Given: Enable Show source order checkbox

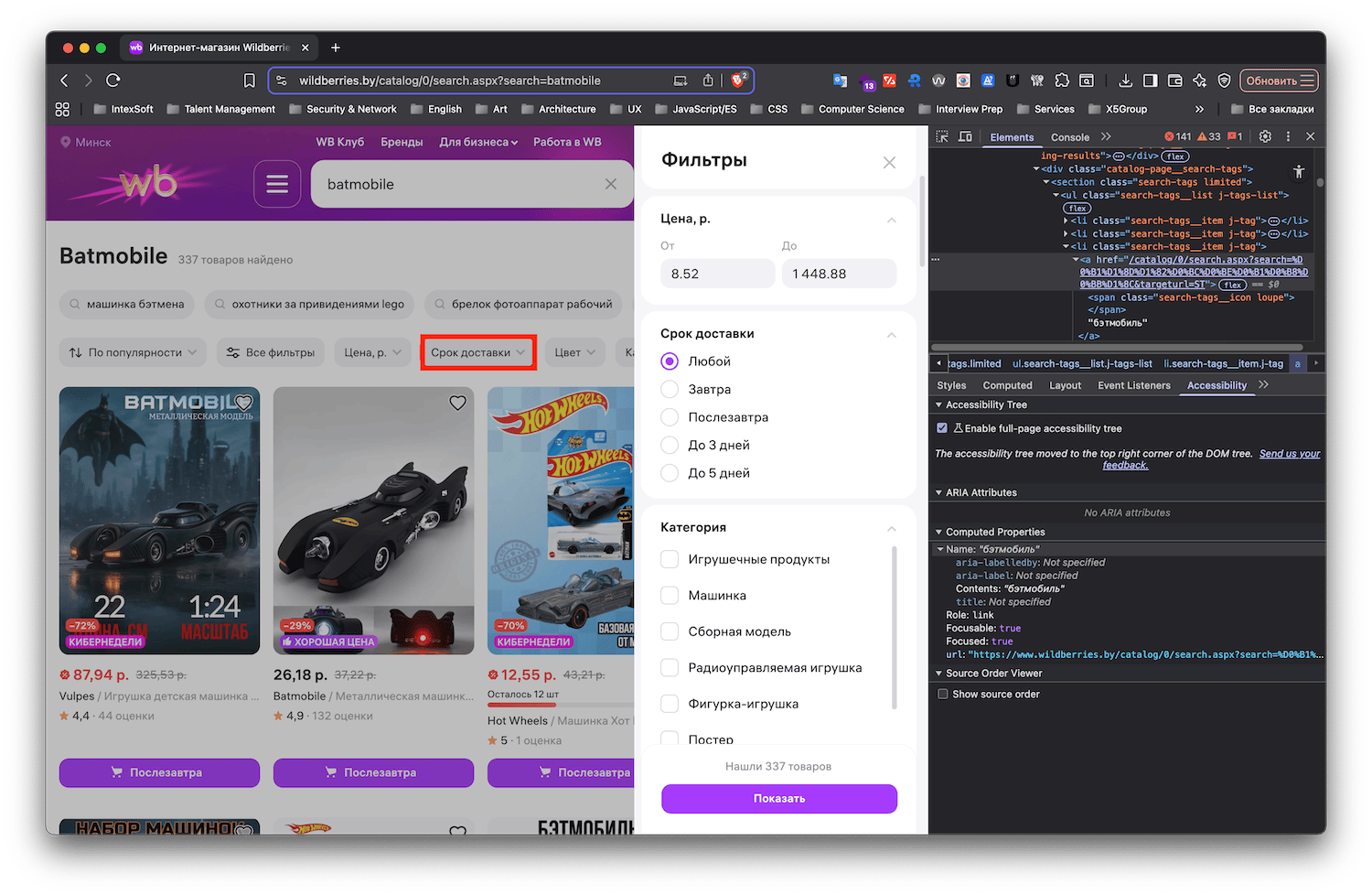Looking at the screenshot, I should (942, 695).
